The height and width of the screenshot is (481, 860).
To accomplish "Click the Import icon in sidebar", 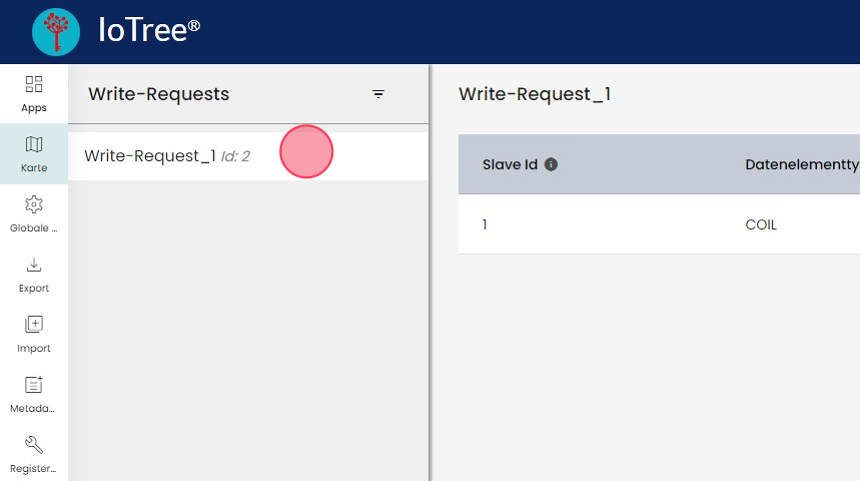I will pos(34,325).
